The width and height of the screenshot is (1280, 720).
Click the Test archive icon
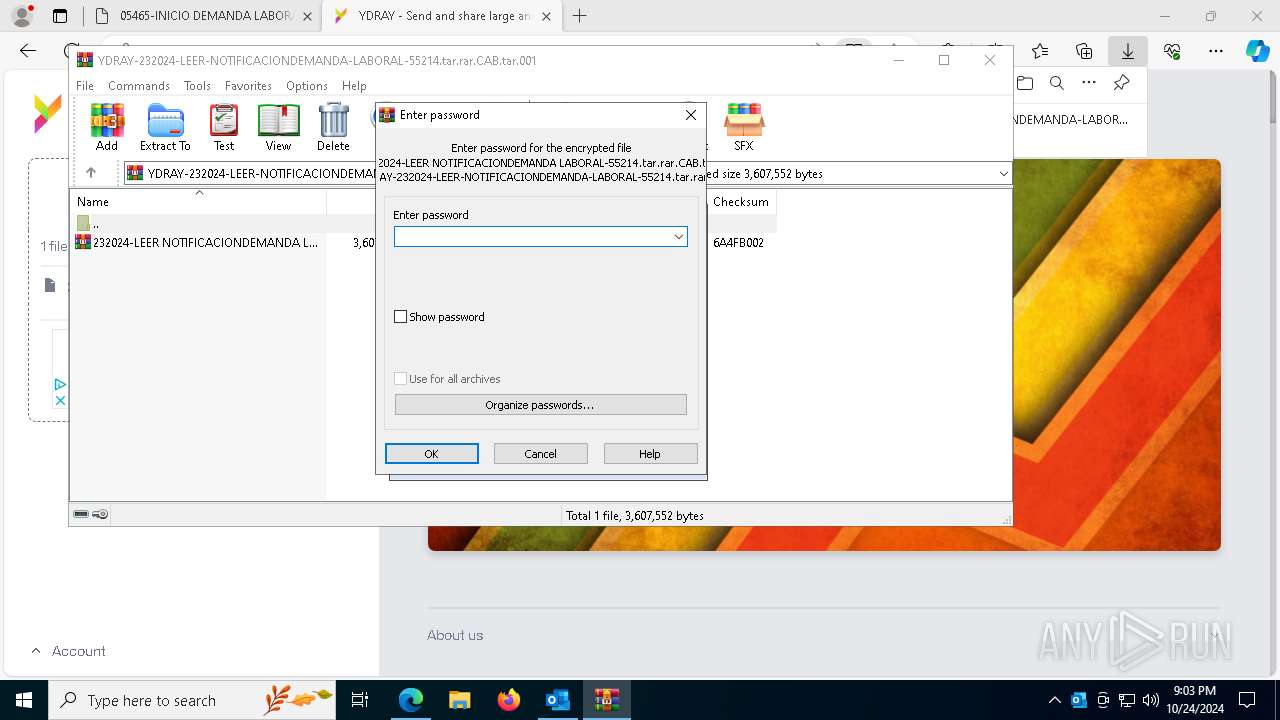pos(224,127)
